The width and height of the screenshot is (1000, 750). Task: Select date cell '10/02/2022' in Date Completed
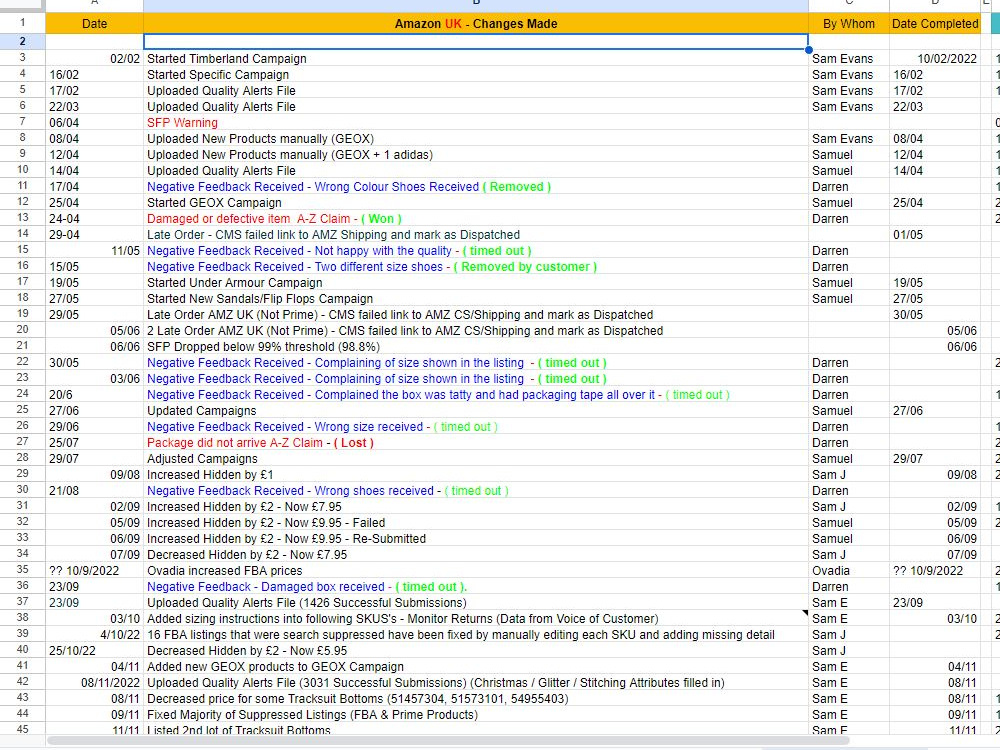pos(935,59)
